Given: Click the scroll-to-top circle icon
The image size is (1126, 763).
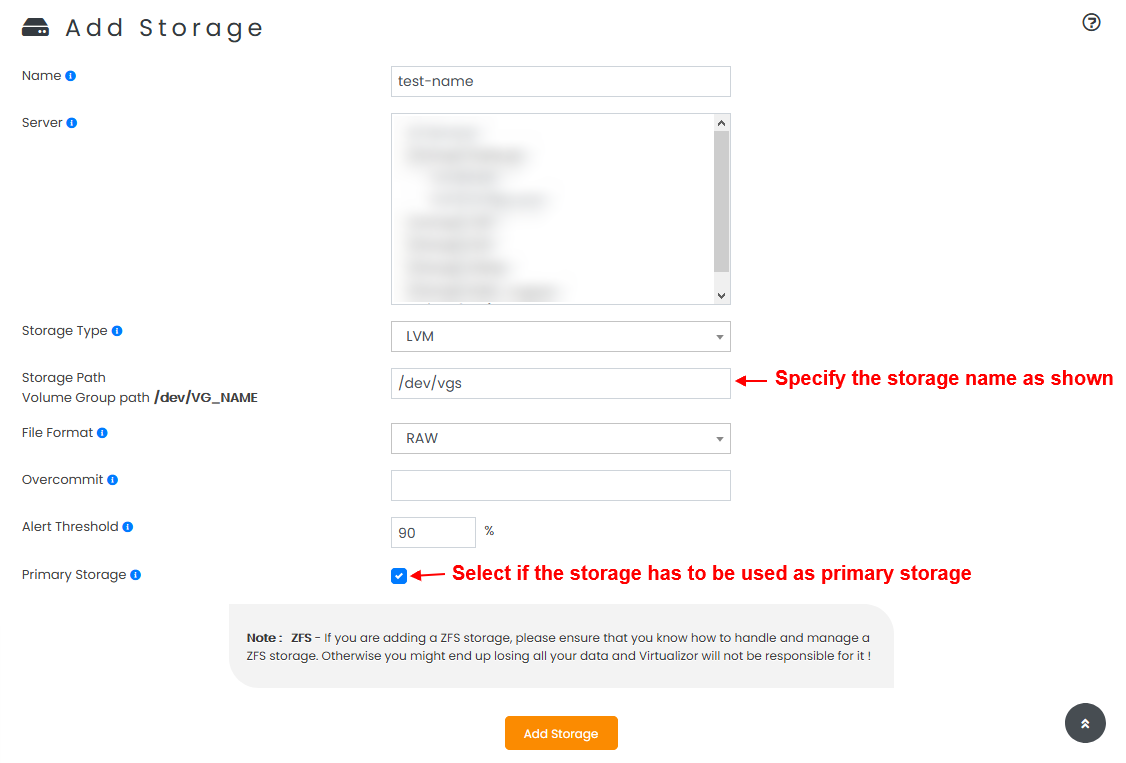Looking at the screenshot, I should pyautogui.click(x=1085, y=722).
